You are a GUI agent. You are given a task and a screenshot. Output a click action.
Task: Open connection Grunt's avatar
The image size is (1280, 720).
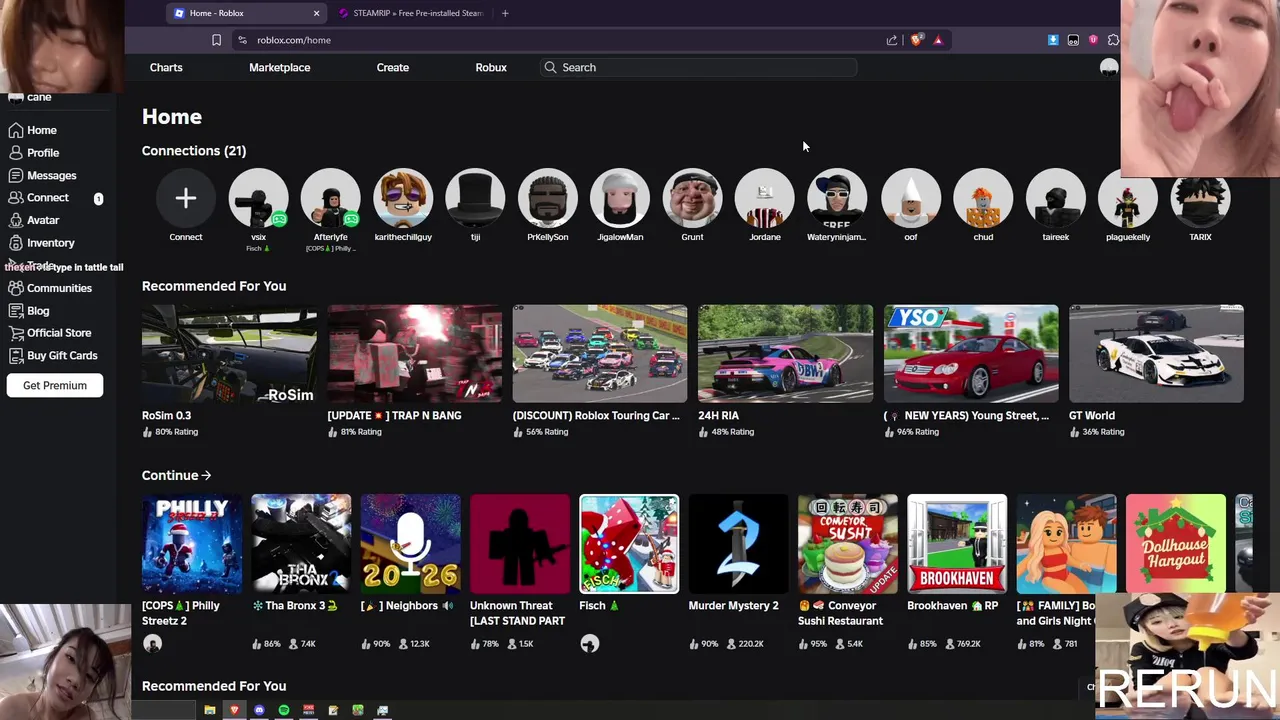pyautogui.click(x=693, y=198)
